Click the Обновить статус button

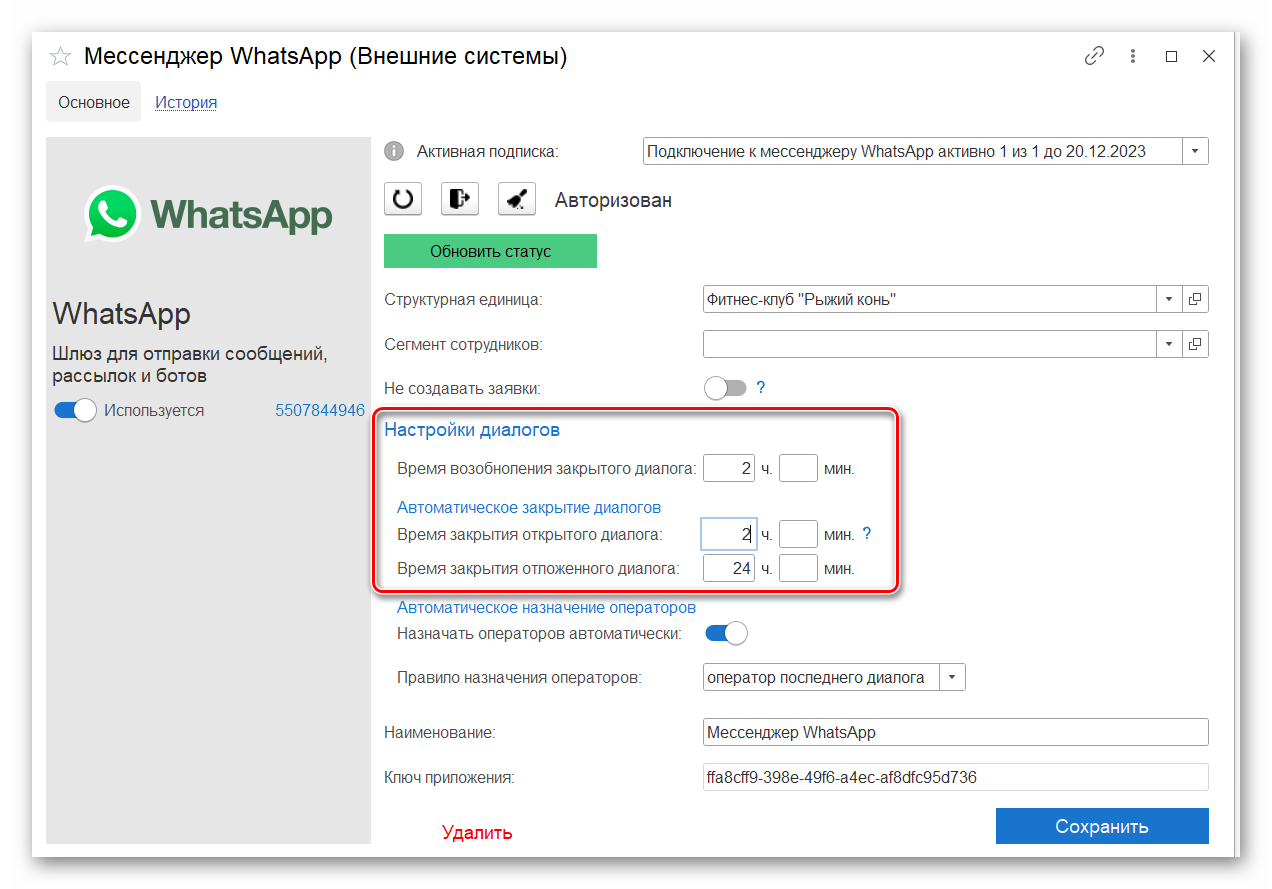490,251
